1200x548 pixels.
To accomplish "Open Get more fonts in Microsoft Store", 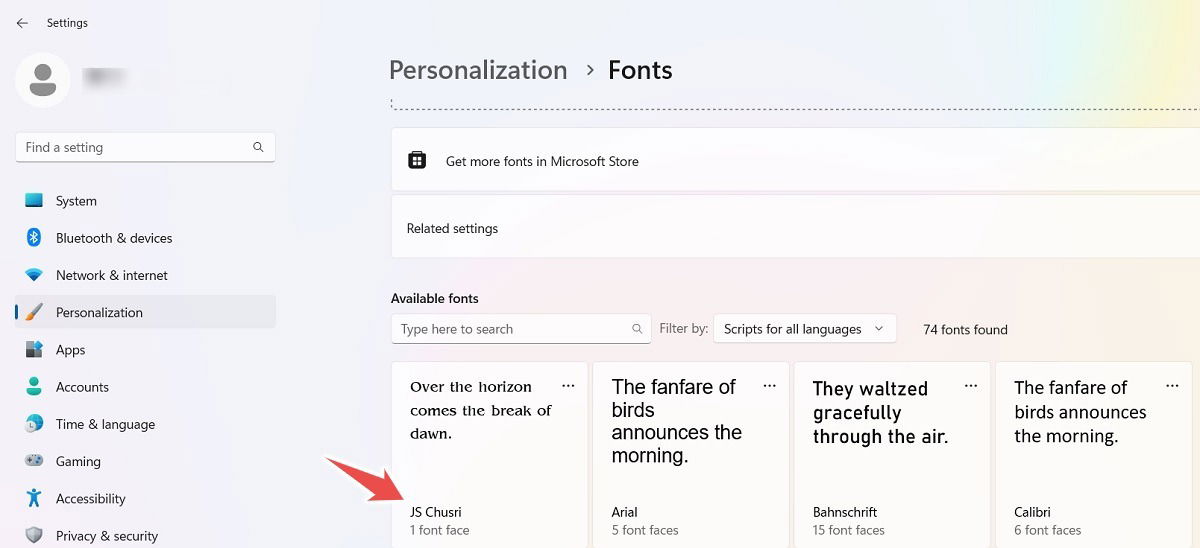I will [795, 161].
